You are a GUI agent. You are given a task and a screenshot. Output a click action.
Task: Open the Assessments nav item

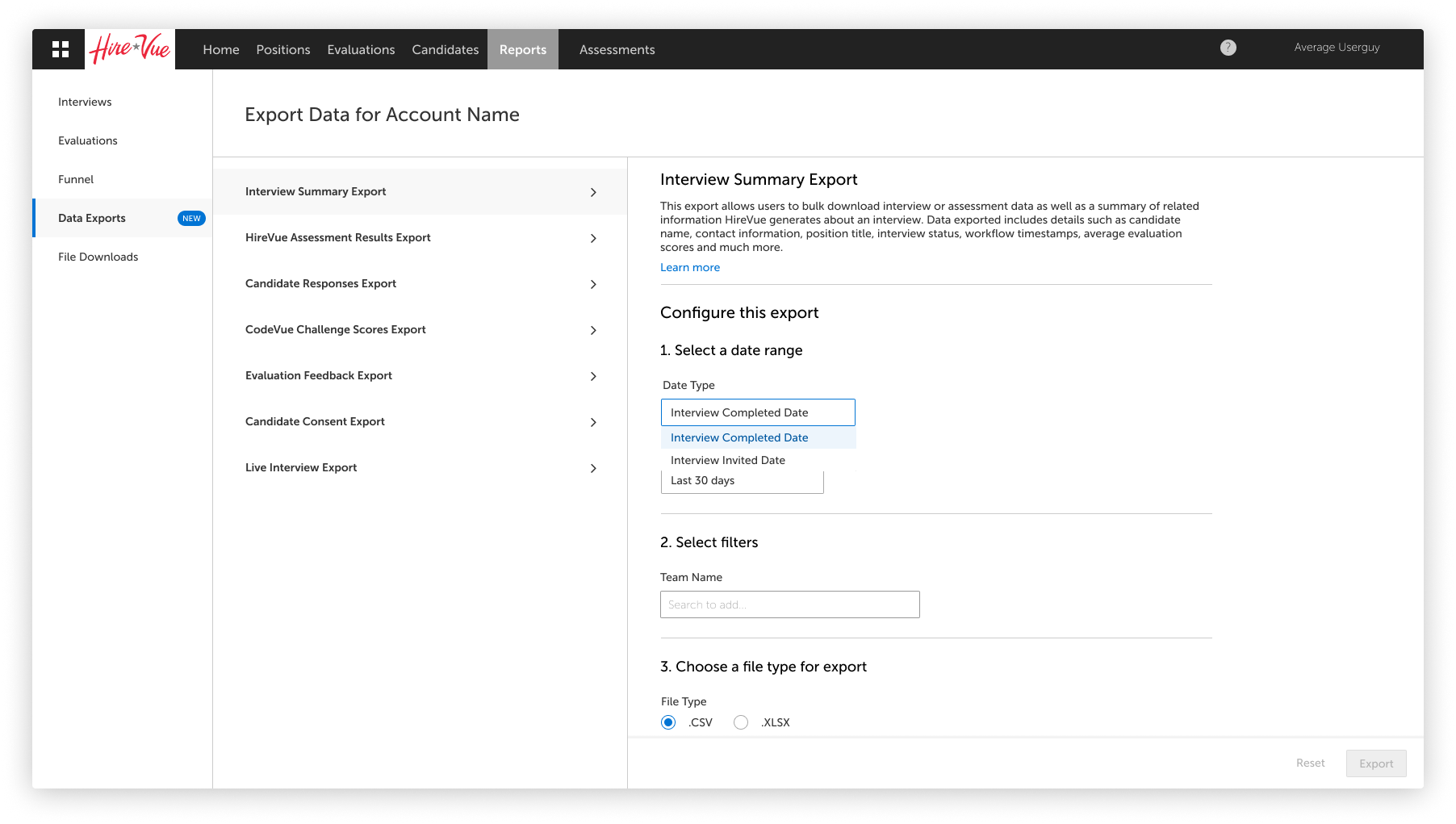point(617,49)
